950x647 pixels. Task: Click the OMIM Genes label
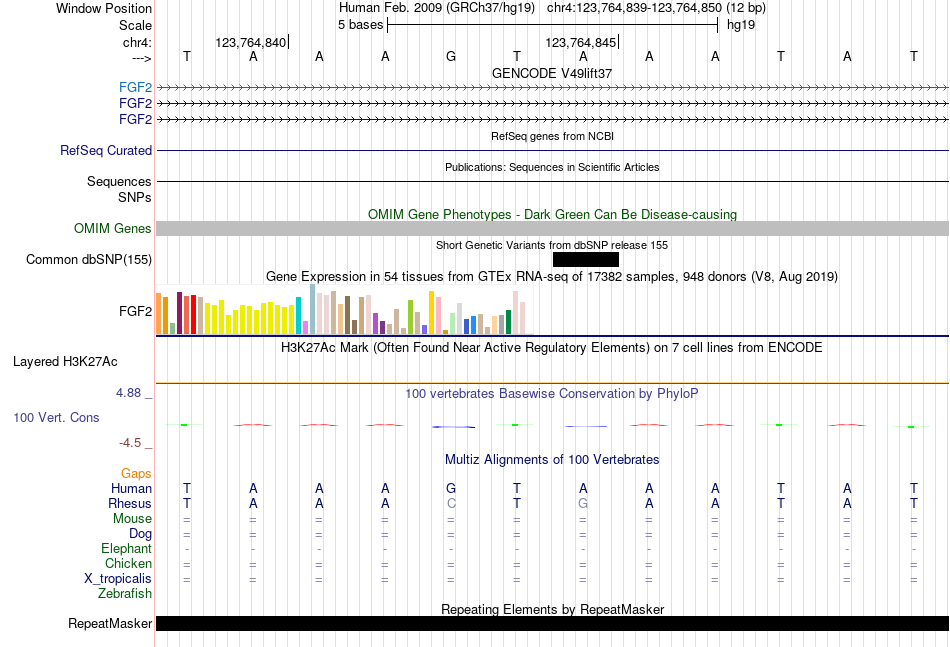tap(112, 228)
